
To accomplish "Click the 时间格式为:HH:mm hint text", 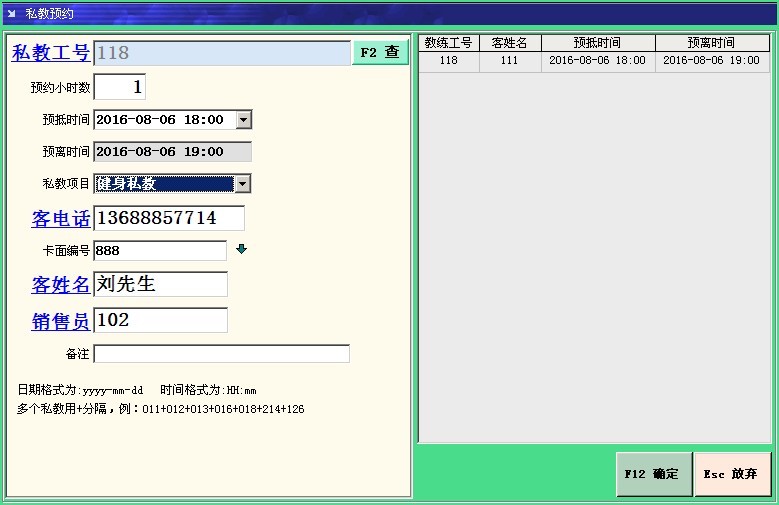I will [x=208, y=390].
